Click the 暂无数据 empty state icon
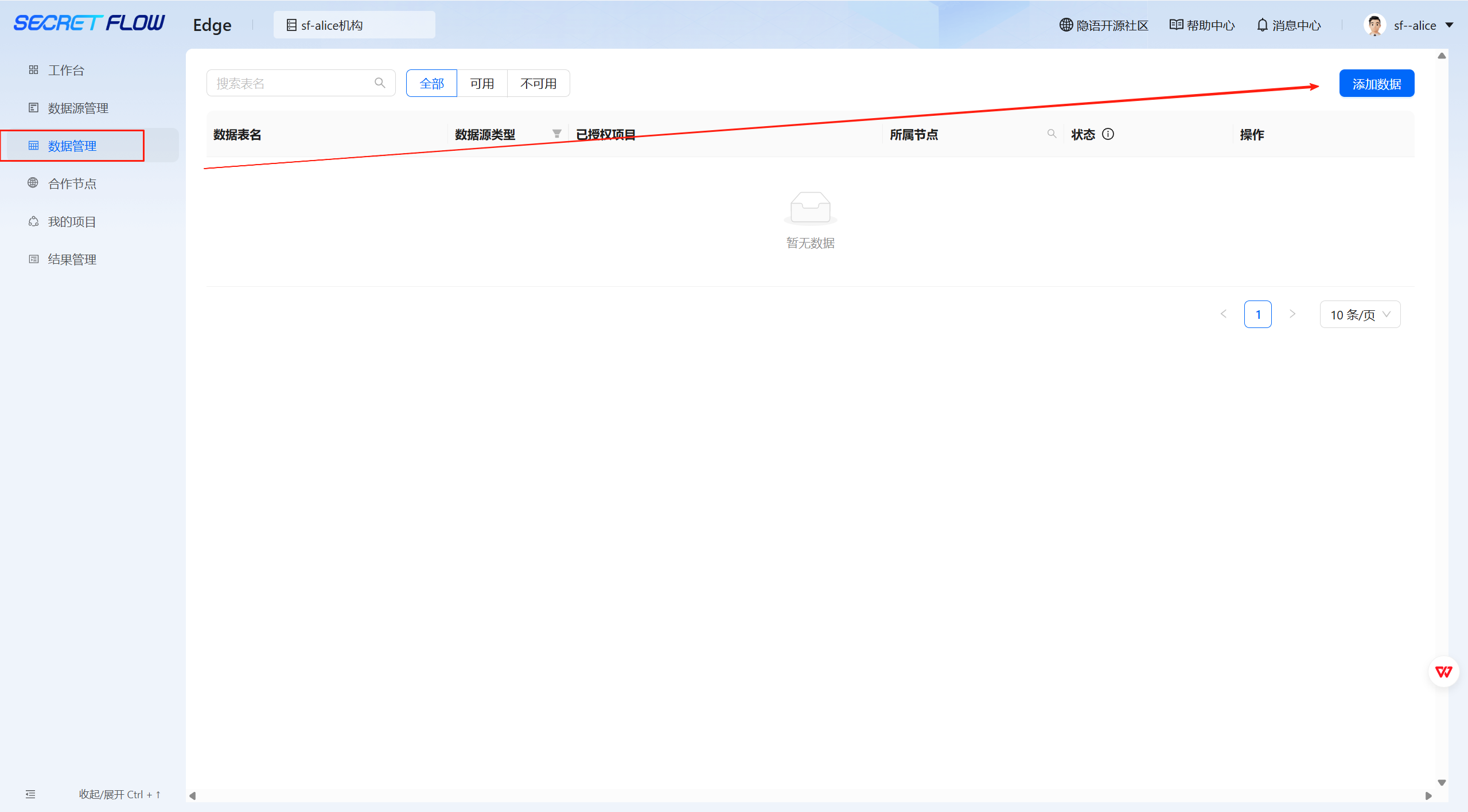1468x812 pixels. [810, 208]
